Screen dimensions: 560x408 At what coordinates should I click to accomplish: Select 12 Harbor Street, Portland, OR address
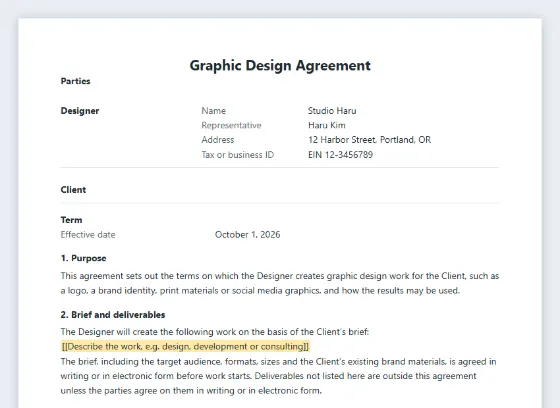point(370,140)
